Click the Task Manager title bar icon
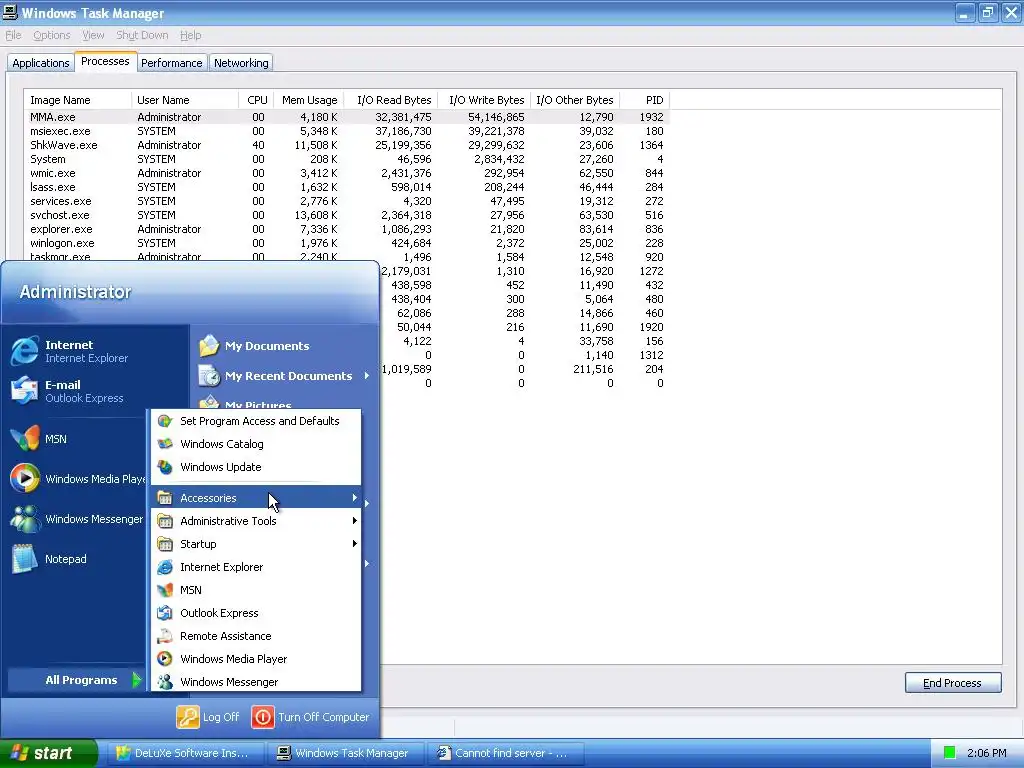The height and width of the screenshot is (768, 1024). click(x=10, y=12)
